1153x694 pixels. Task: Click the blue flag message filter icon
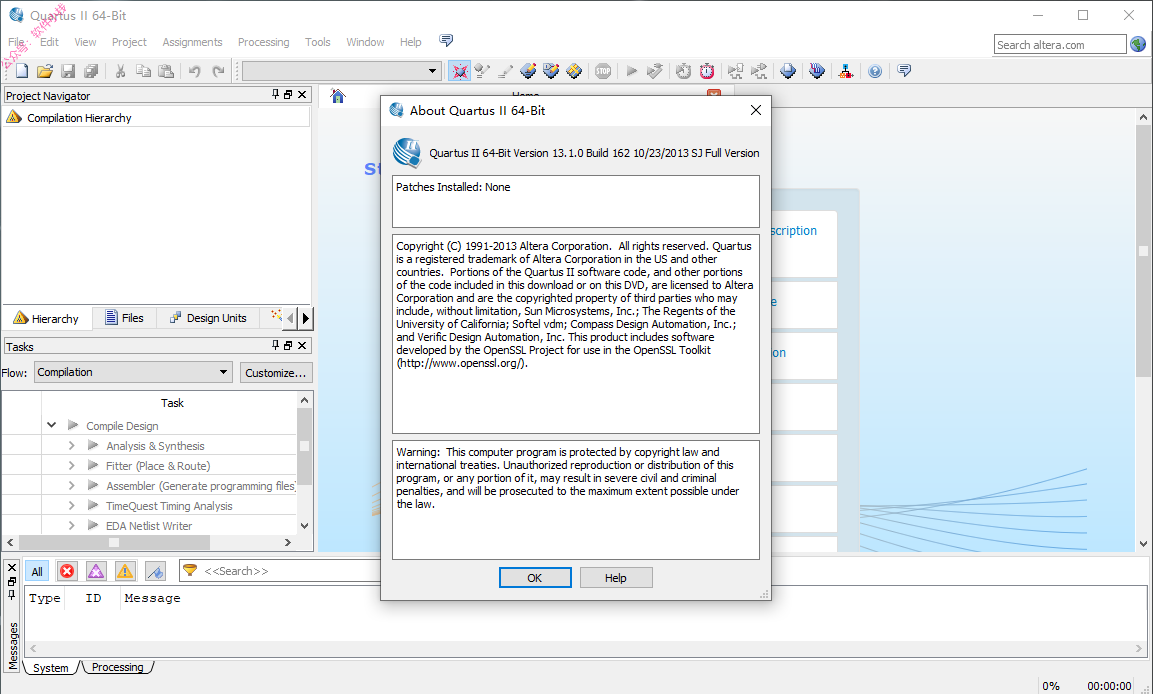point(154,571)
